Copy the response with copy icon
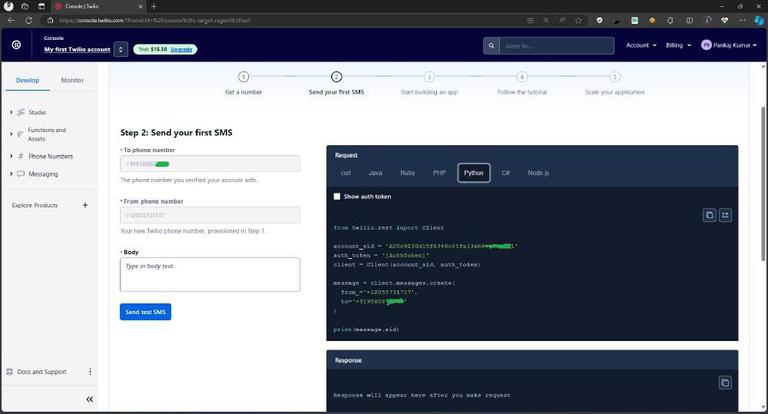The height and width of the screenshot is (414, 768). point(725,383)
